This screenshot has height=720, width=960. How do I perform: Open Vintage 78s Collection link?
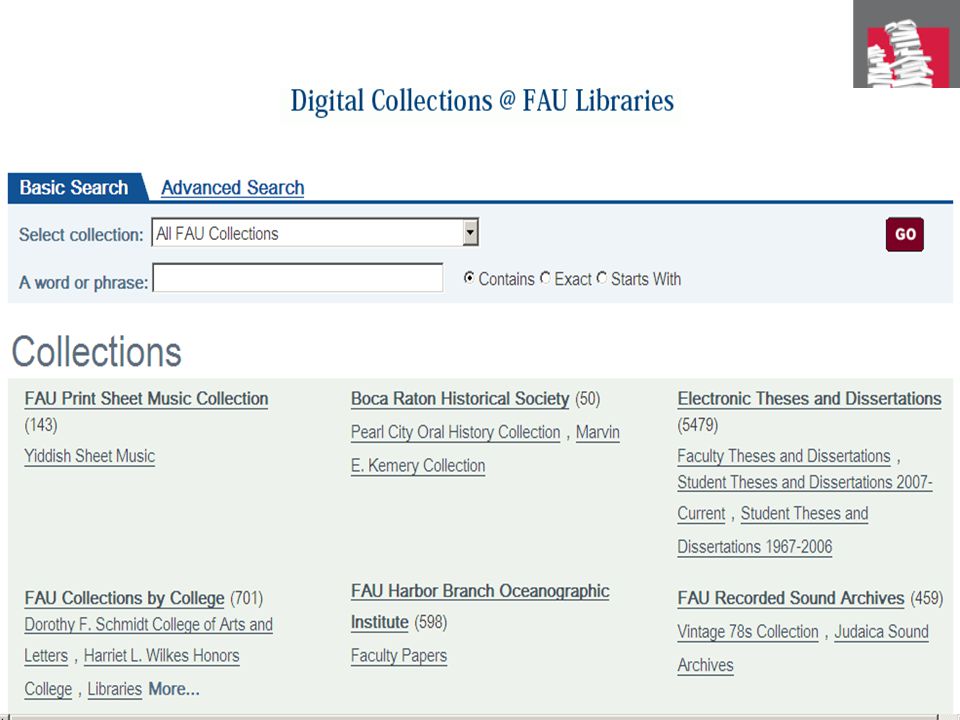(748, 632)
